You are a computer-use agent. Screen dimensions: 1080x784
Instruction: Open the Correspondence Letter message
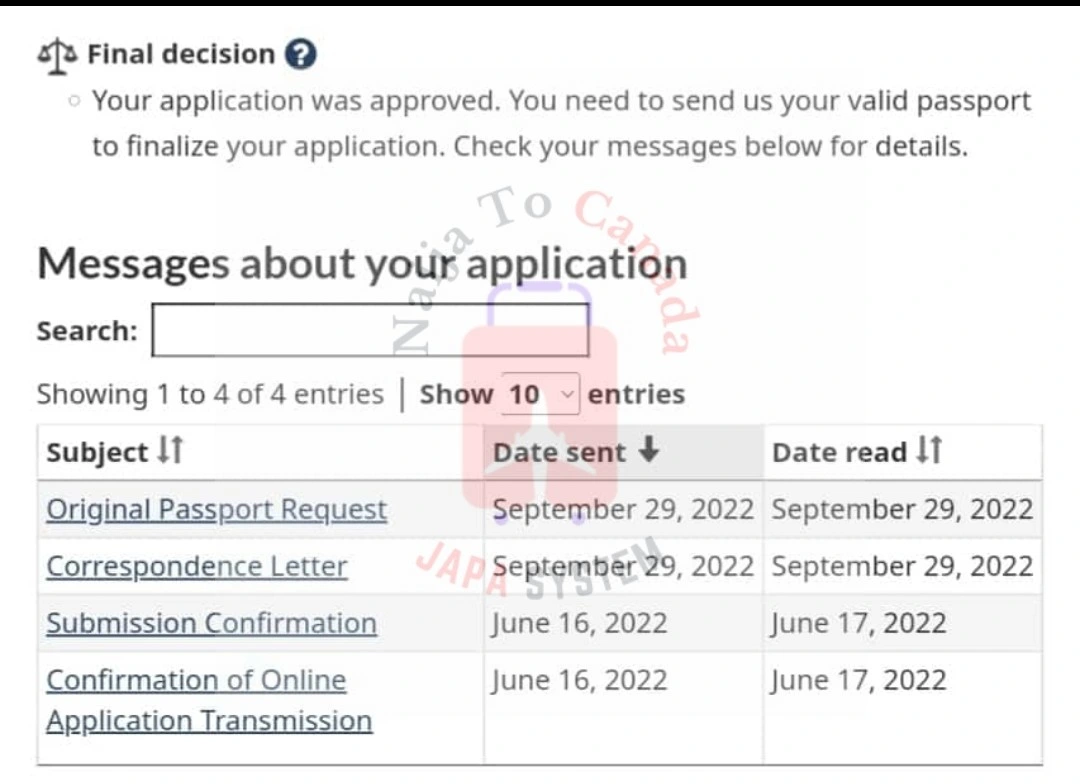[x=197, y=566]
